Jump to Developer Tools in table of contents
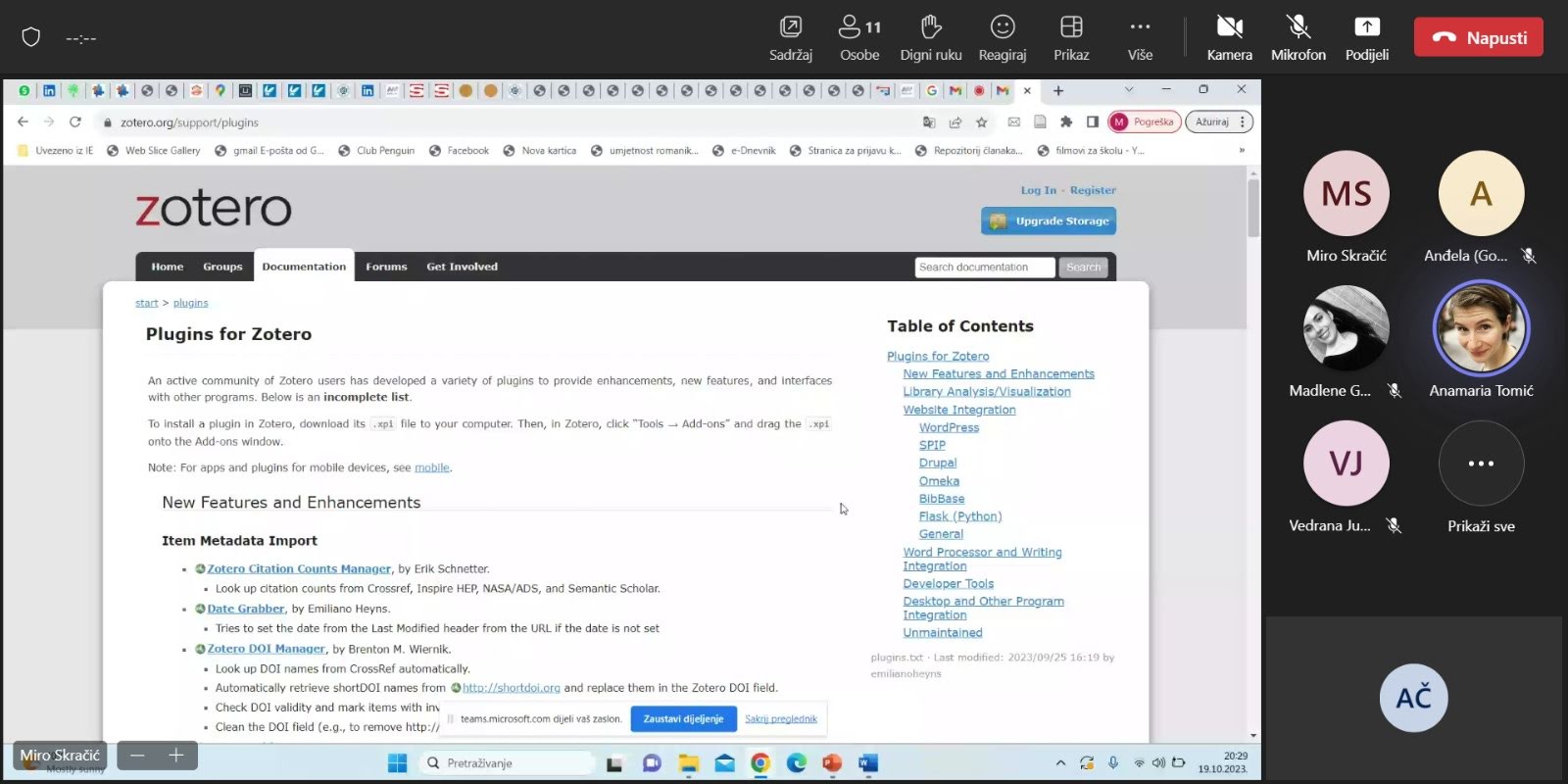The image size is (1568, 784). point(948,583)
